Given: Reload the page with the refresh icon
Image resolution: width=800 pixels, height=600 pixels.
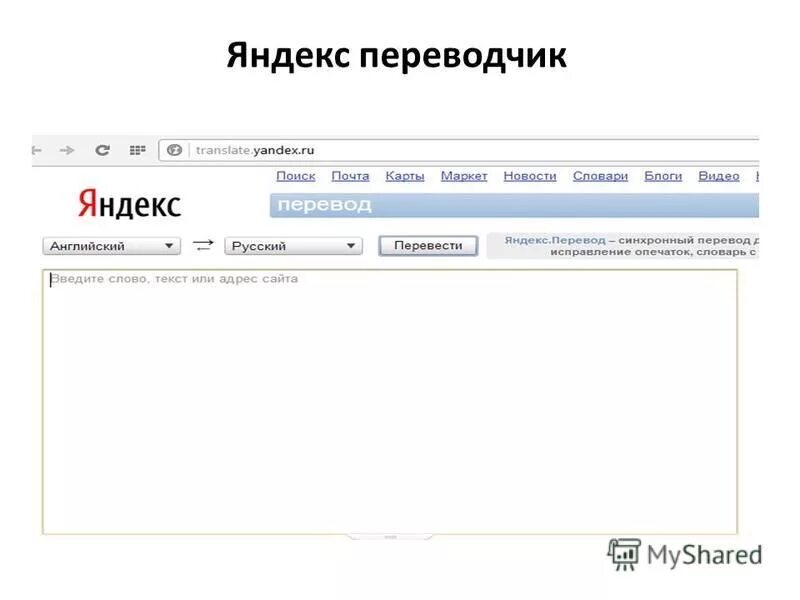Looking at the screenshot, I should click(103, 150).
